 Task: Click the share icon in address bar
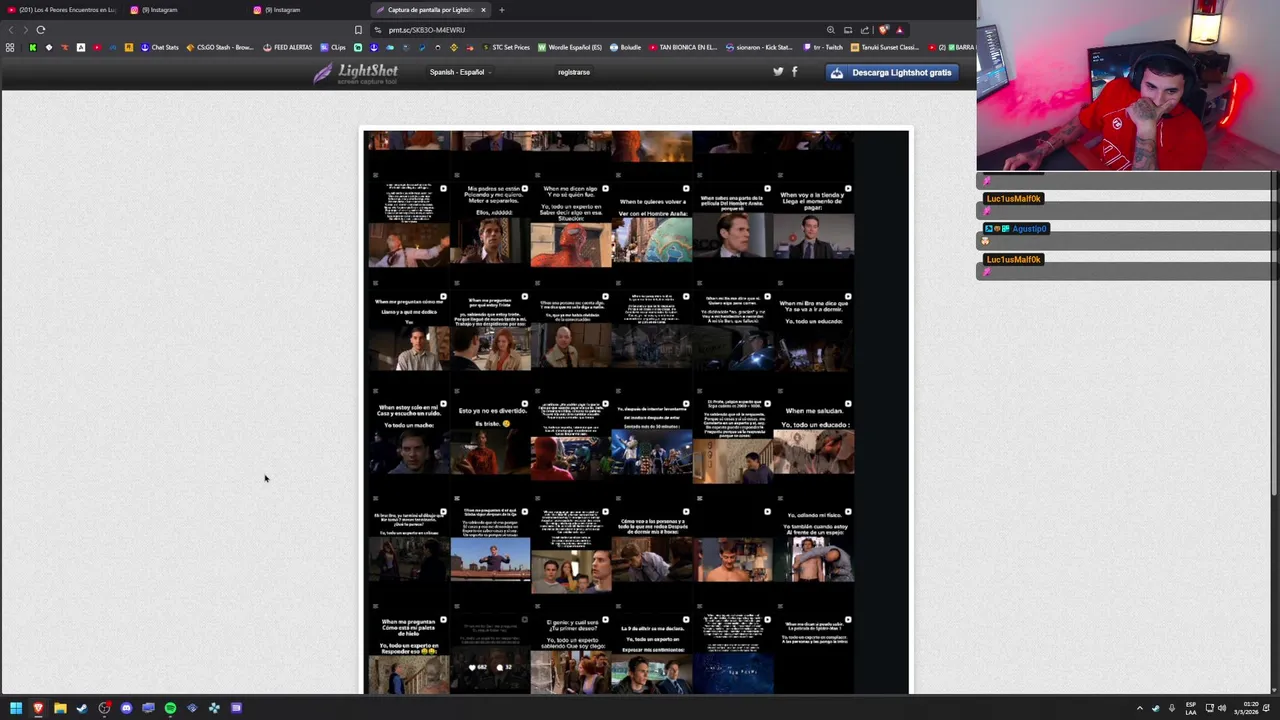point(865,30)
